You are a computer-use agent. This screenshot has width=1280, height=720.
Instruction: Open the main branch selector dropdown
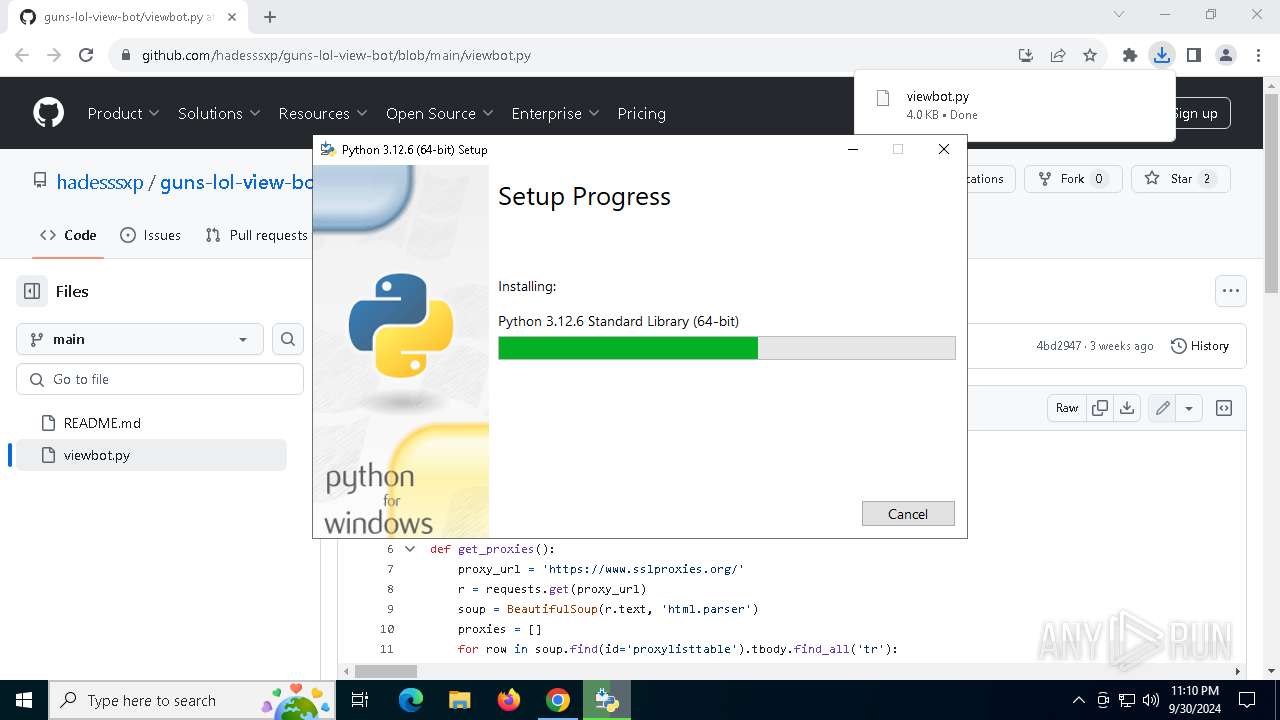[140, 339]
